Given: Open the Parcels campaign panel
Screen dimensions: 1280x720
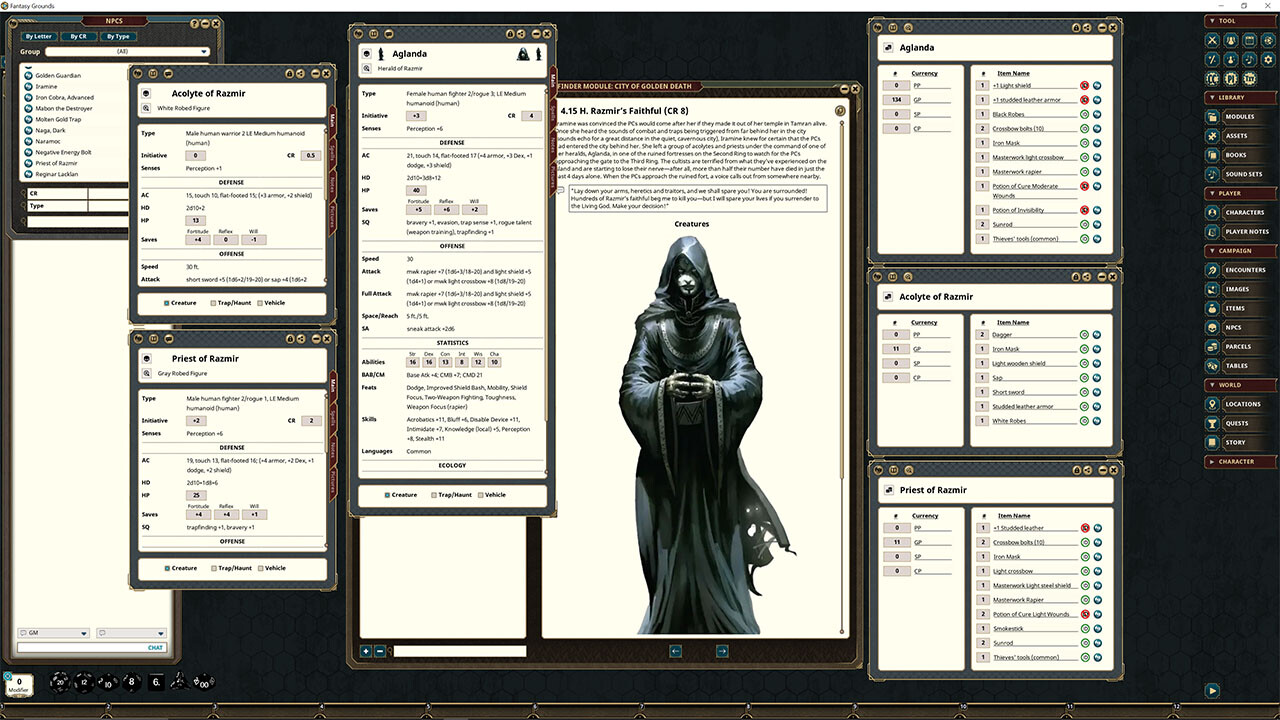Looking at the screenshot, I should click(1246, 346).
